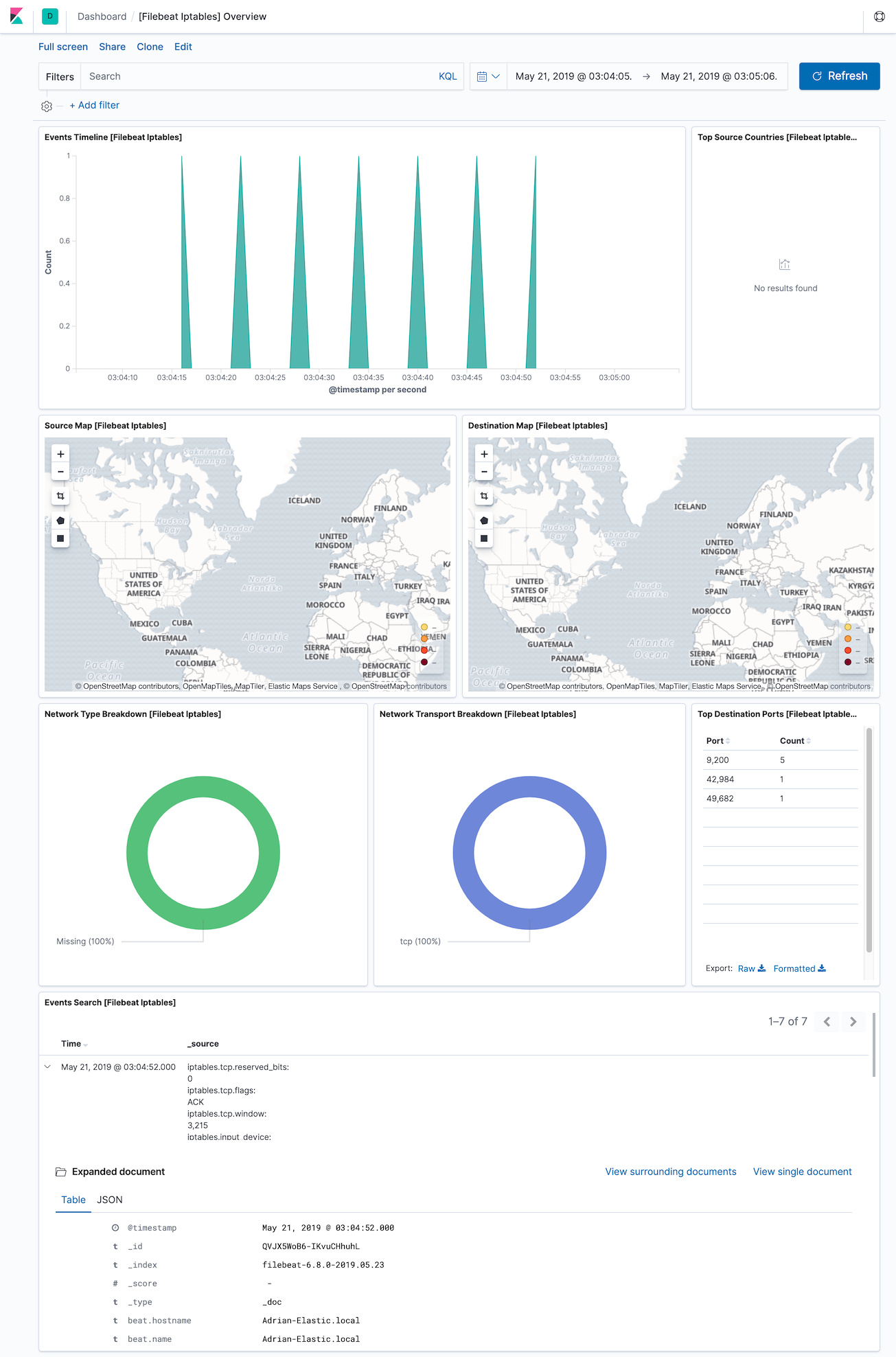The image size is (896, 1357).
Task: Click the Filters label
Action: click(60, 77)
